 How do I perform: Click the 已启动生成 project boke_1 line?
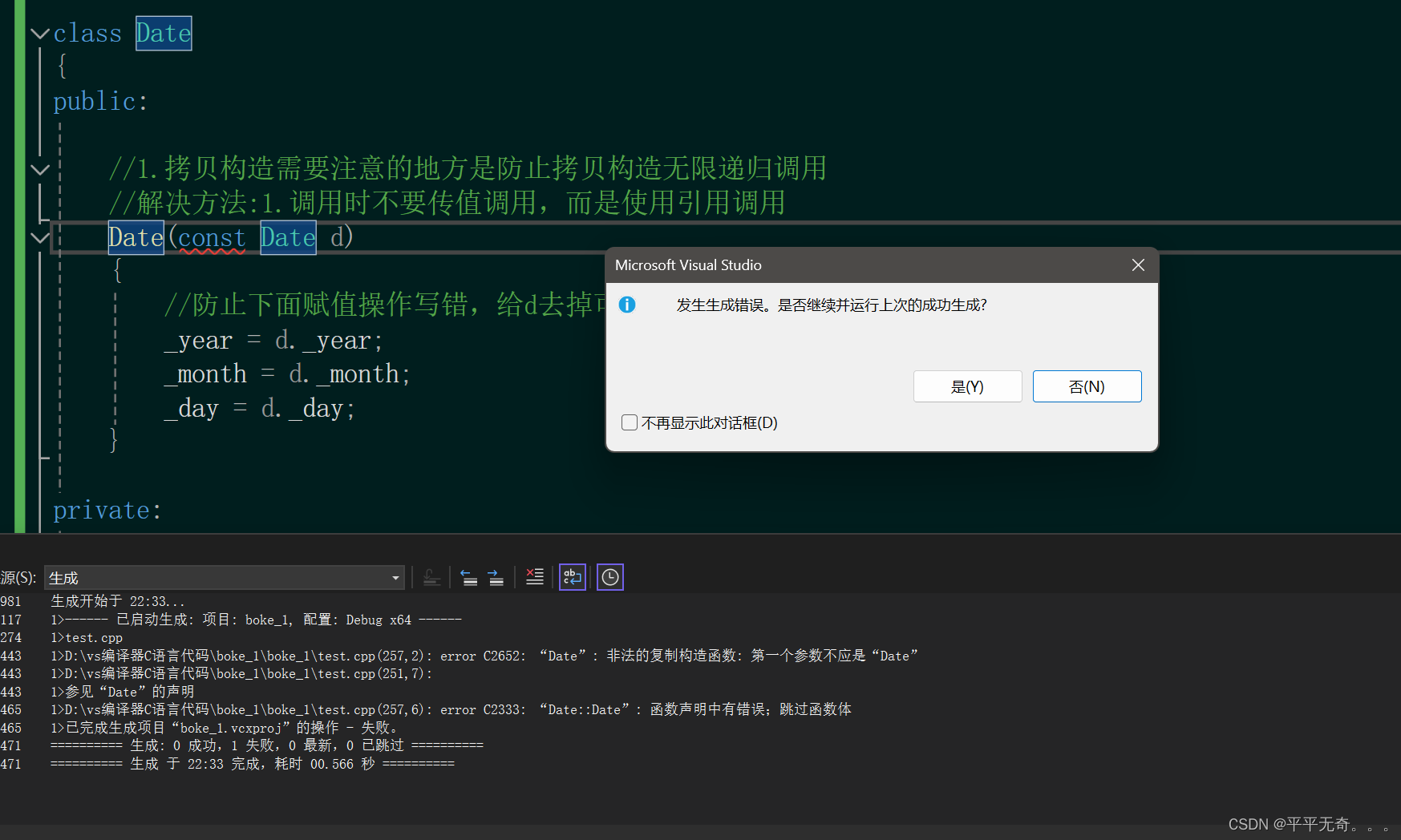tap(256, 620)
